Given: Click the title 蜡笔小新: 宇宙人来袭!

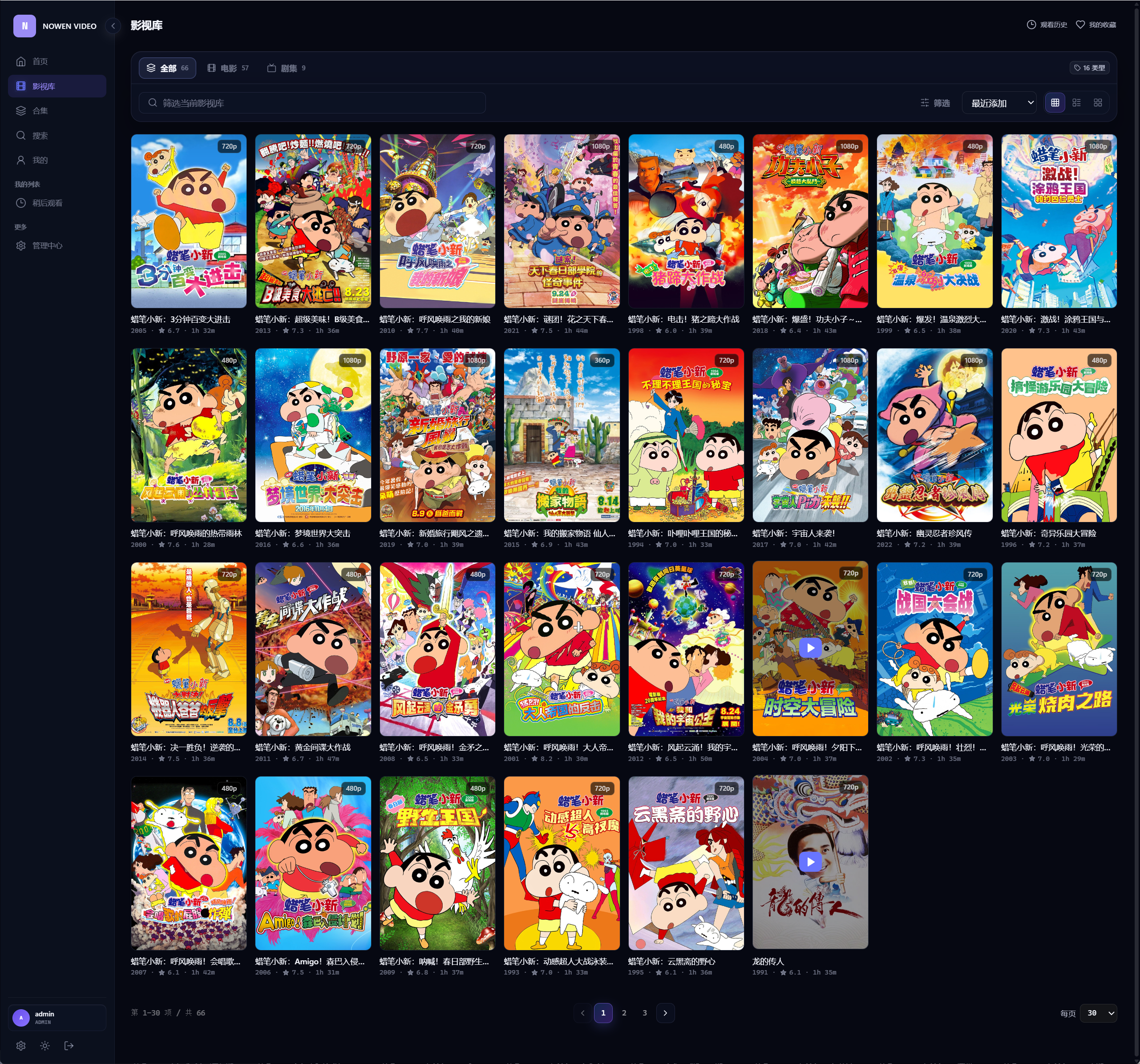Looking at the screenshot, I should pyautogui.click(x=794, y=534).
